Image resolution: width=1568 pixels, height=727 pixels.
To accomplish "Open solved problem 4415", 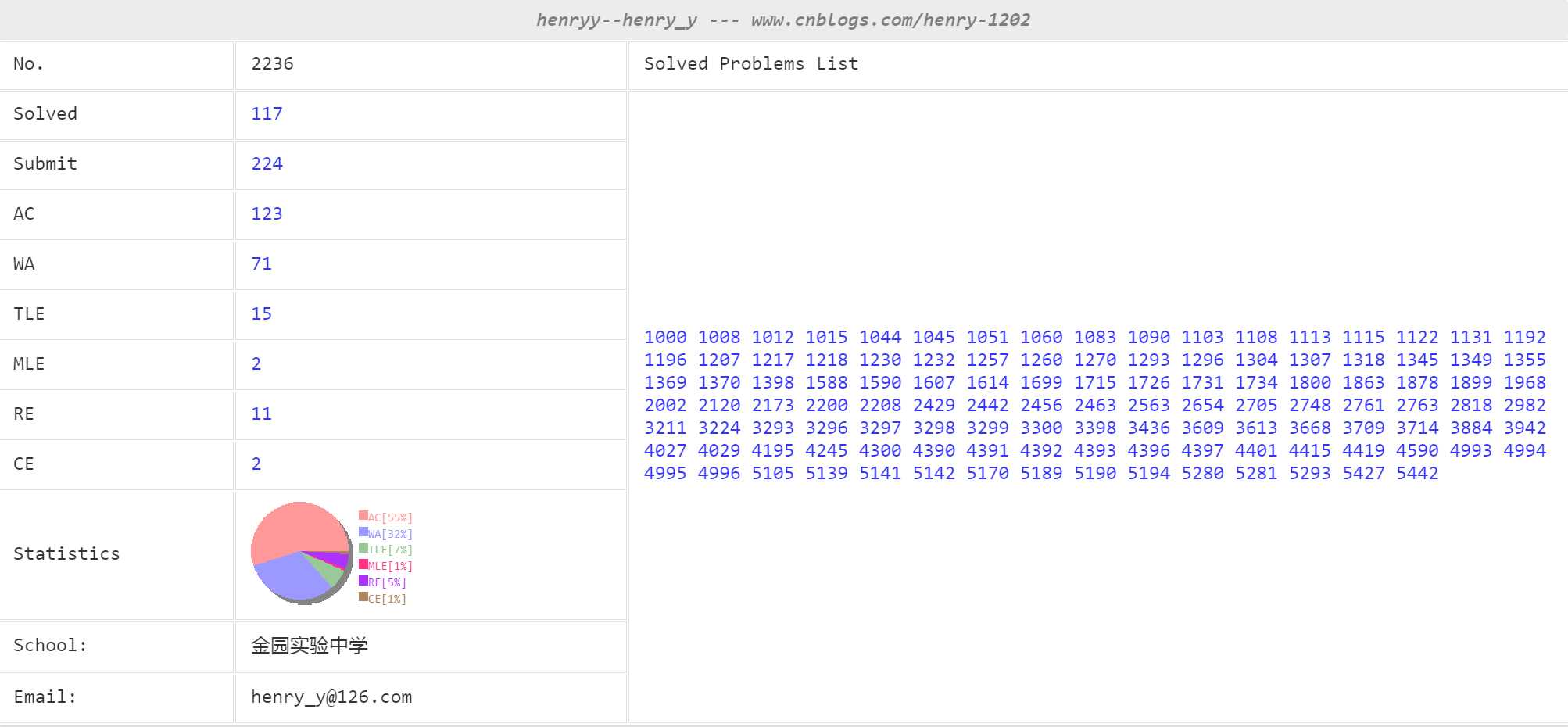I will (x=1310, y=451).
